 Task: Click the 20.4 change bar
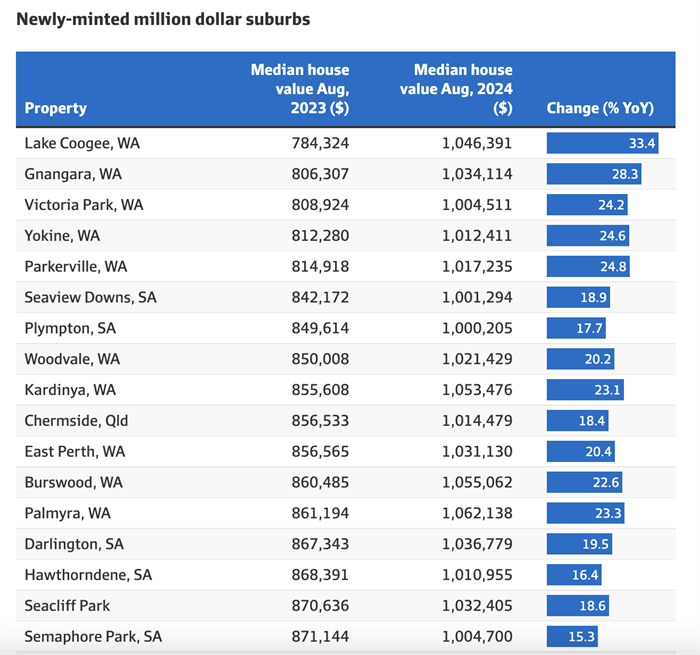(x=581, y=451)
